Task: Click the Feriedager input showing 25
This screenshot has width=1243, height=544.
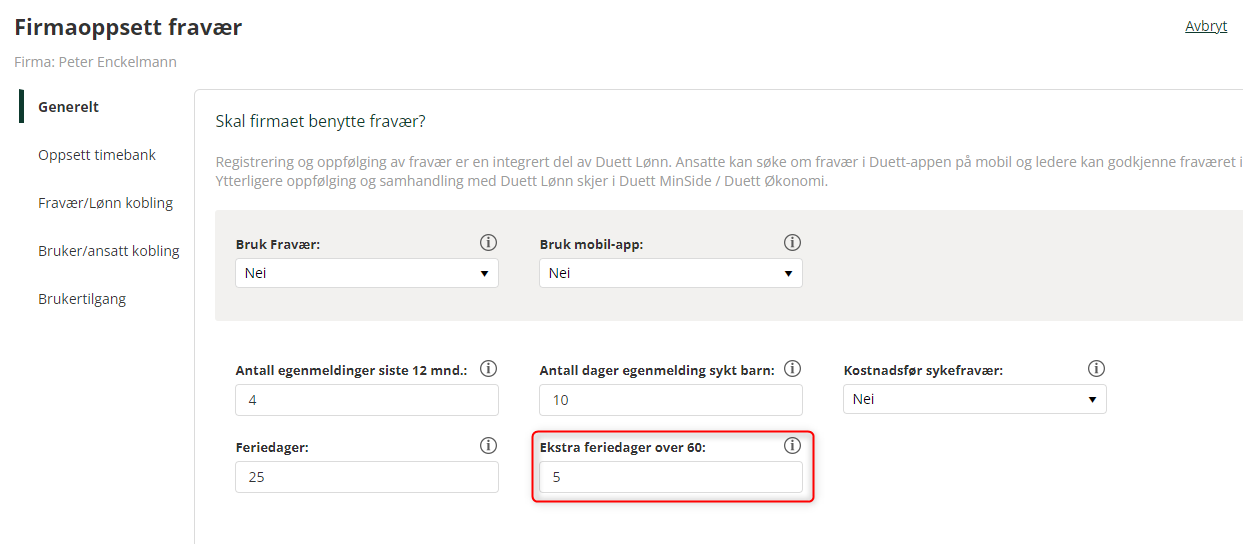Action: tap(367, 477)
